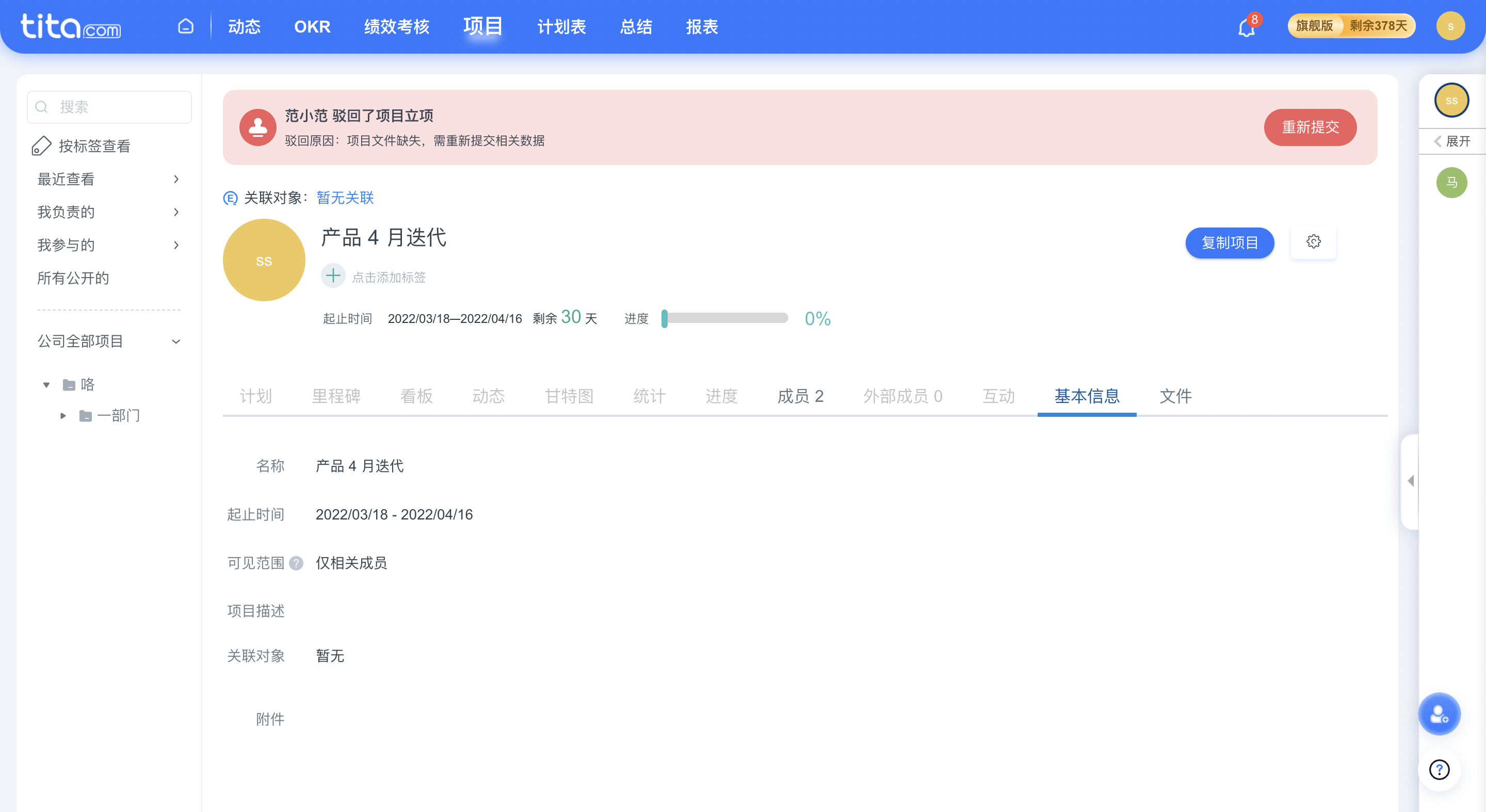Screen dimensions: 1486x812
Task: Select the 基本信息 tab
Action: coord(1087,396)
